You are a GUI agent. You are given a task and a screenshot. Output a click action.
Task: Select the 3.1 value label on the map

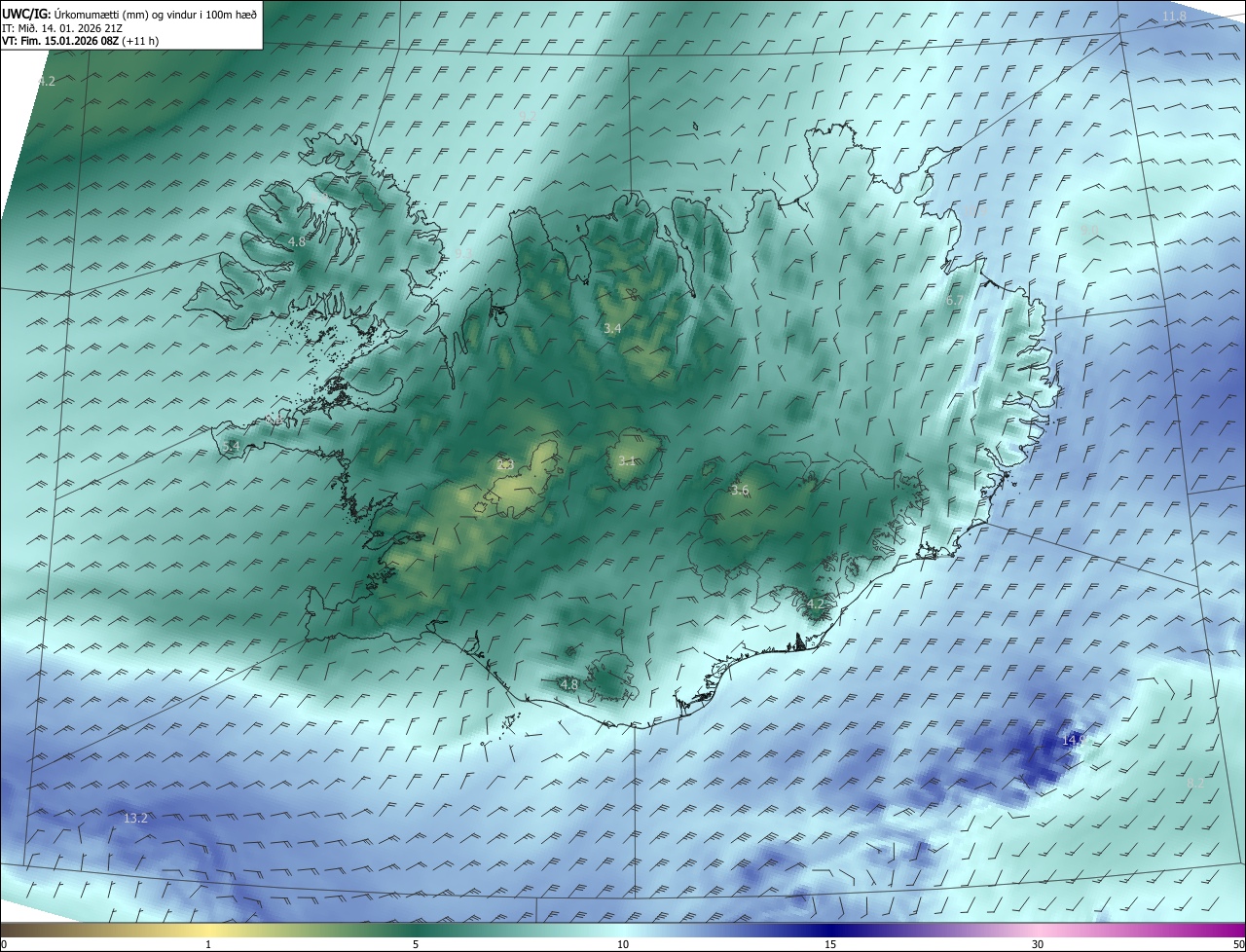coord(627,460)
